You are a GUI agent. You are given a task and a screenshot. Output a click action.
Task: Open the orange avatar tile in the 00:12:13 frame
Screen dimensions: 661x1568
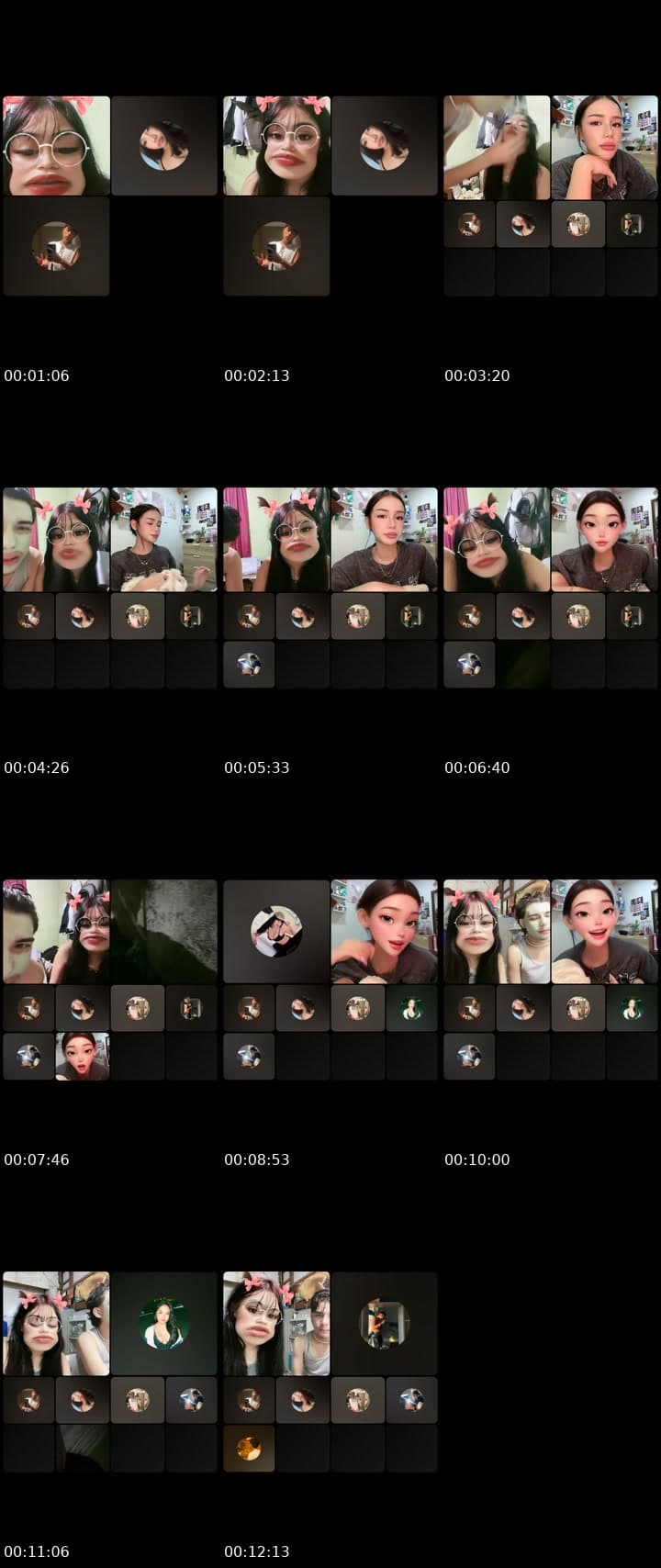point(249,1449)
